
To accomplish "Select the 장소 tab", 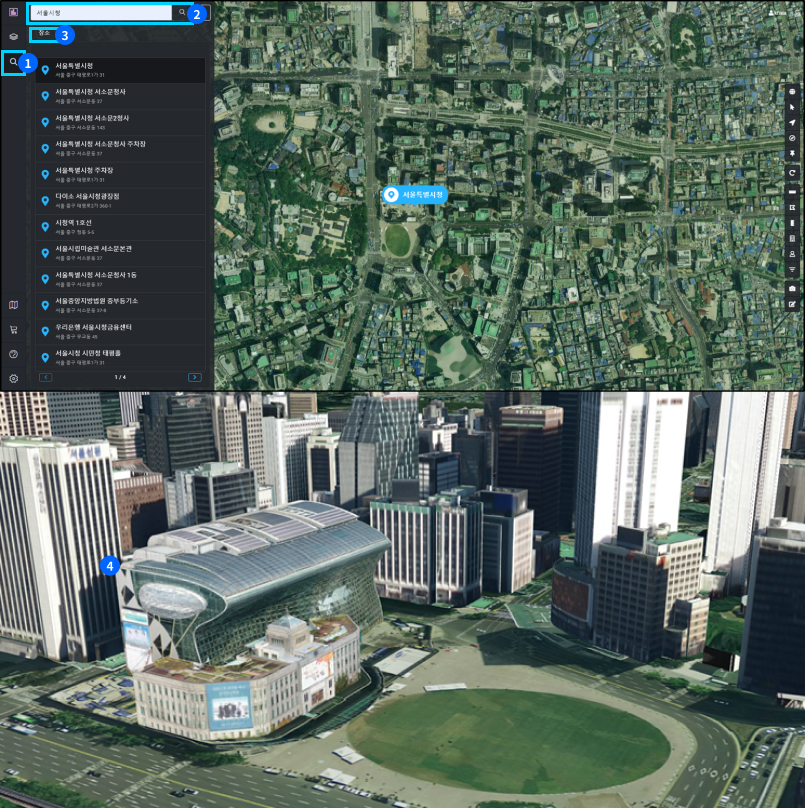I will (43, 33).
